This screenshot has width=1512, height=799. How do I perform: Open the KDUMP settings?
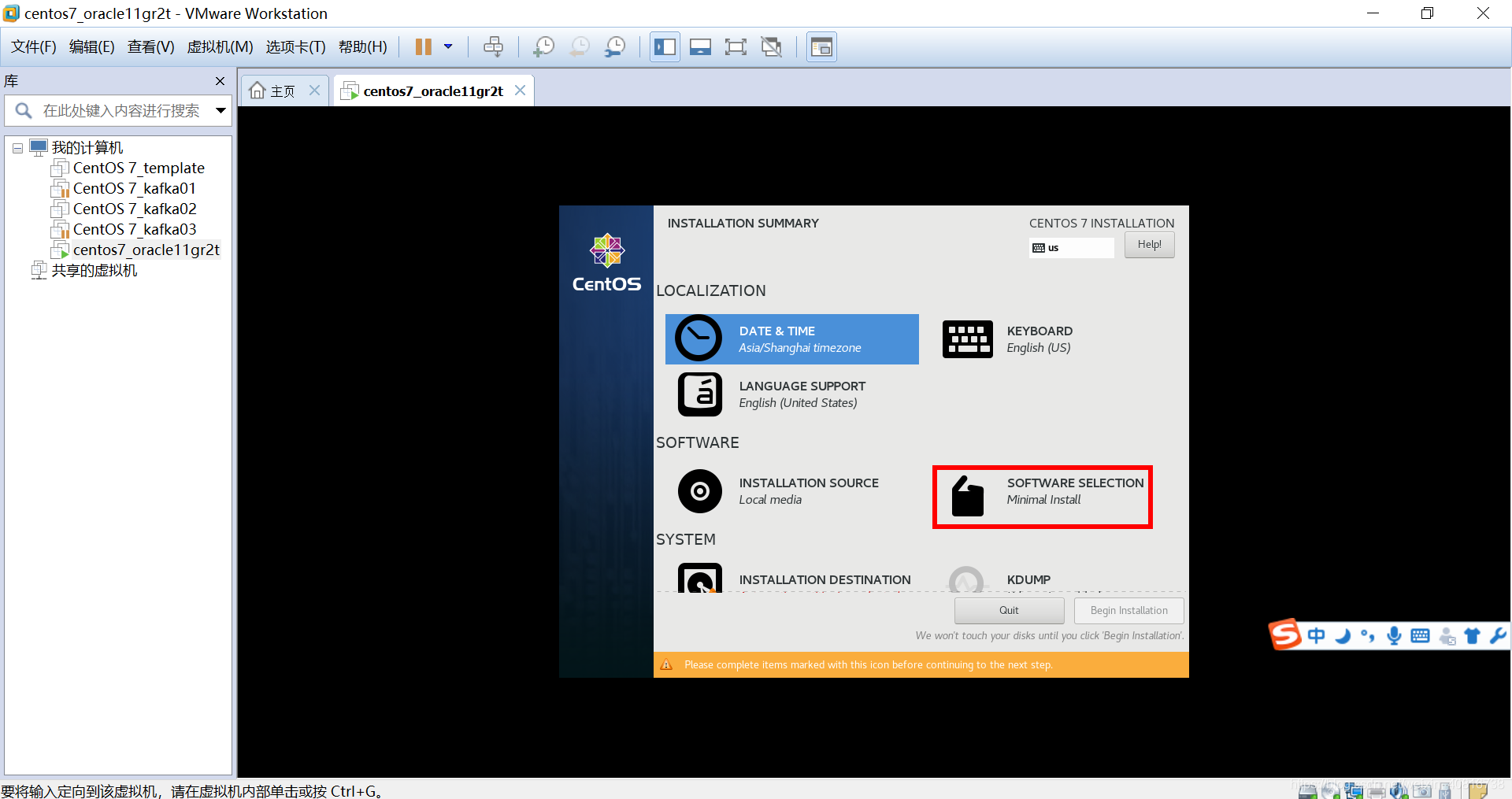pos(1000,579)
